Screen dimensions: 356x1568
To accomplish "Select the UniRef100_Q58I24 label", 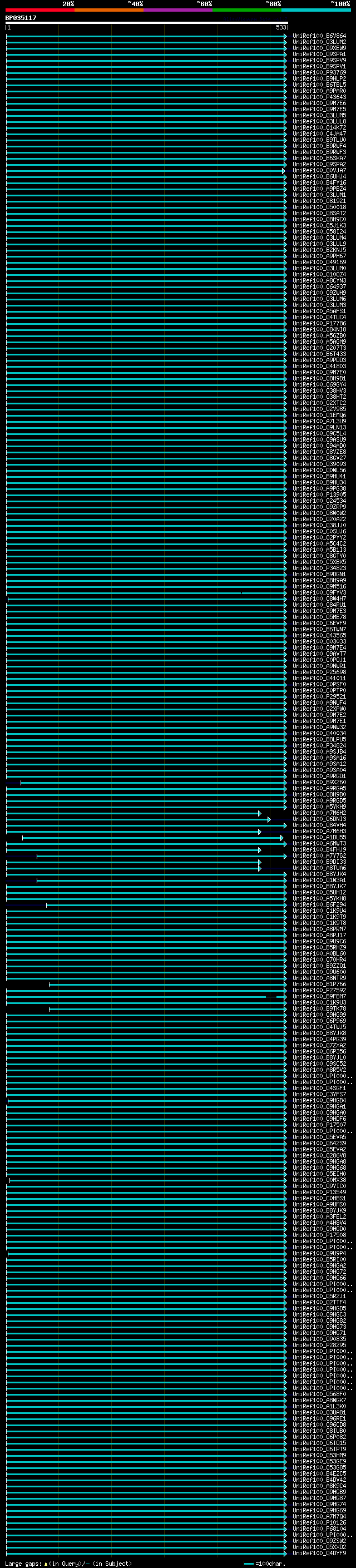I will tap(319, 232).
